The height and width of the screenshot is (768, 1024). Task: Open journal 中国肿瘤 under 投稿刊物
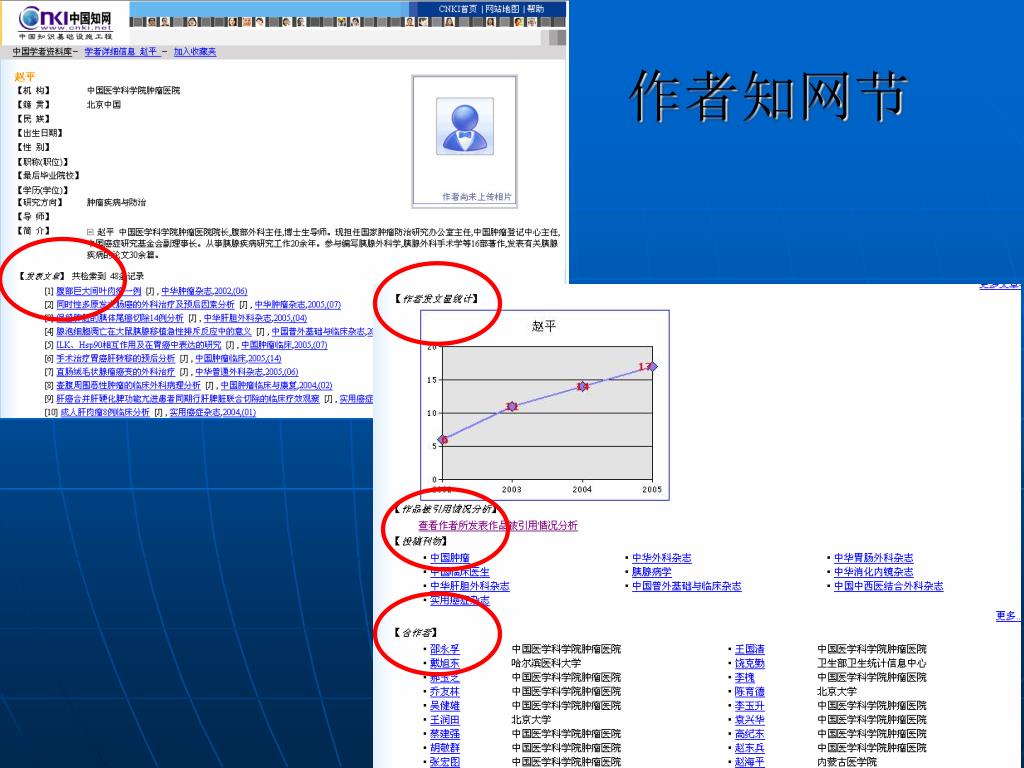[x=449, y=558]
